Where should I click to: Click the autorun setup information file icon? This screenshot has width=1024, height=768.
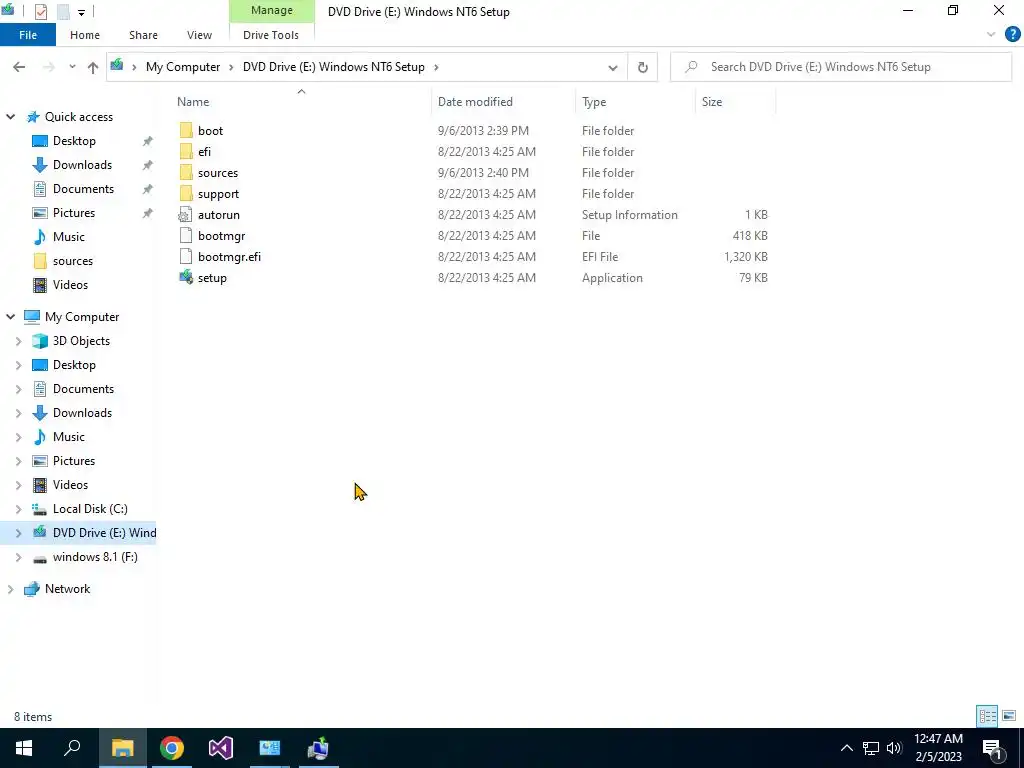pyautogui.click(x=186, y=215)
